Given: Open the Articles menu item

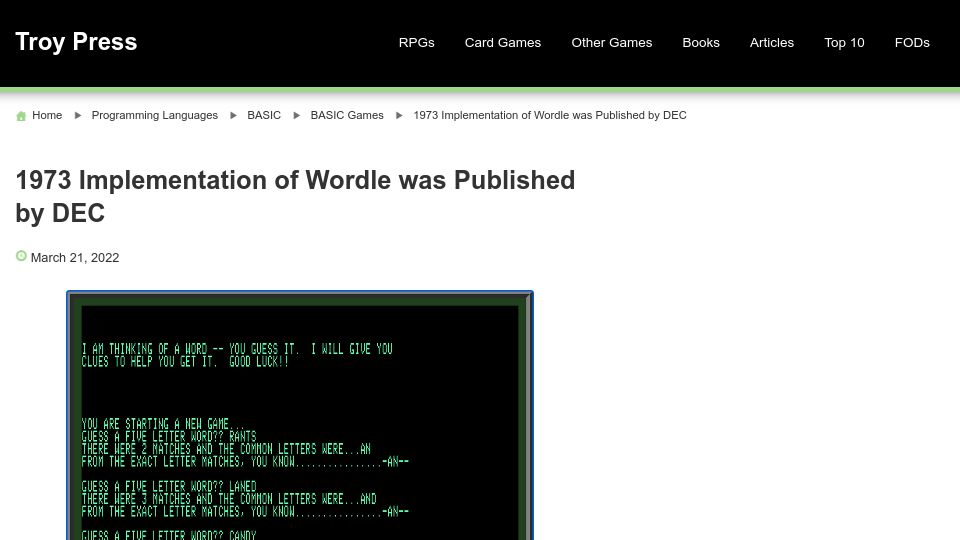Looking at the screenshot, I should (x=771, y=43).
